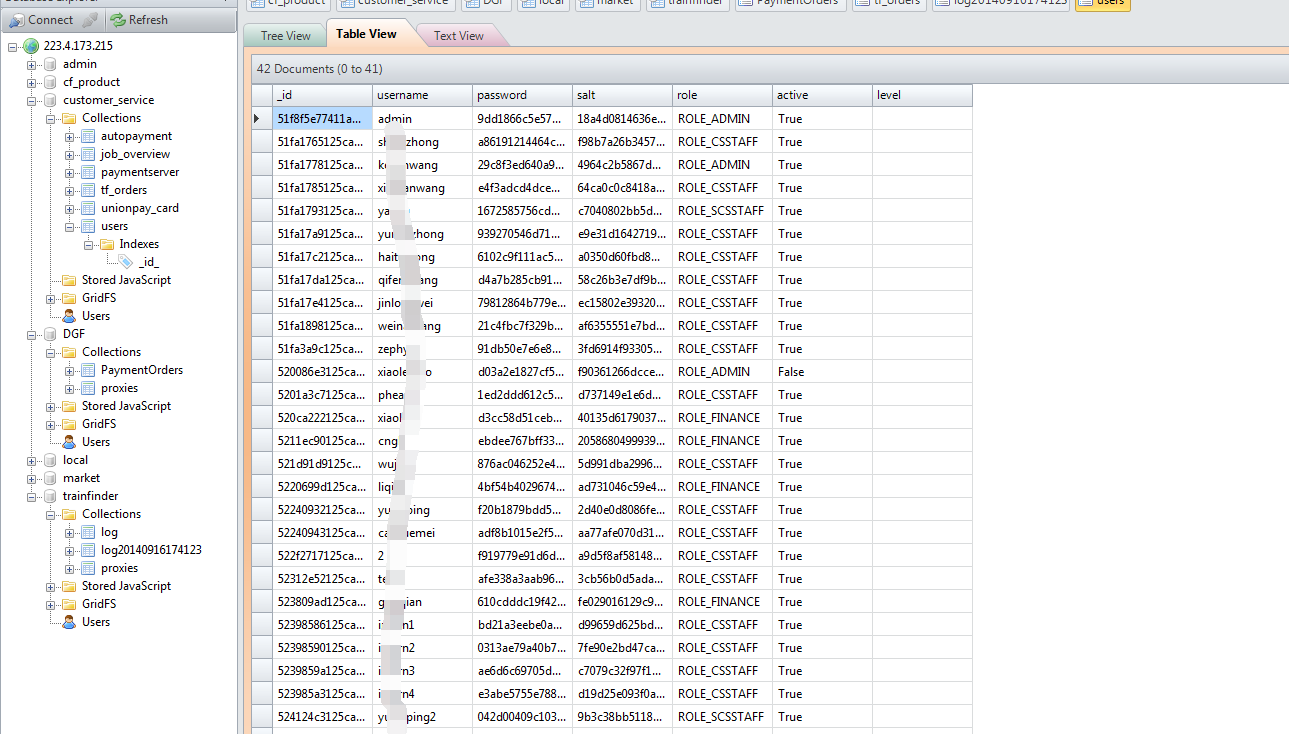This screenshot has height=734, width=1289.
Task: Select the job_overview collection icon
Action: pos(88,154)
